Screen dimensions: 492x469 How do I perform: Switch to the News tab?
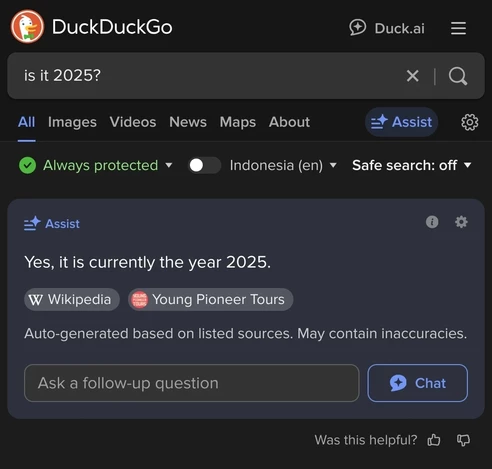tap(188, 122)
